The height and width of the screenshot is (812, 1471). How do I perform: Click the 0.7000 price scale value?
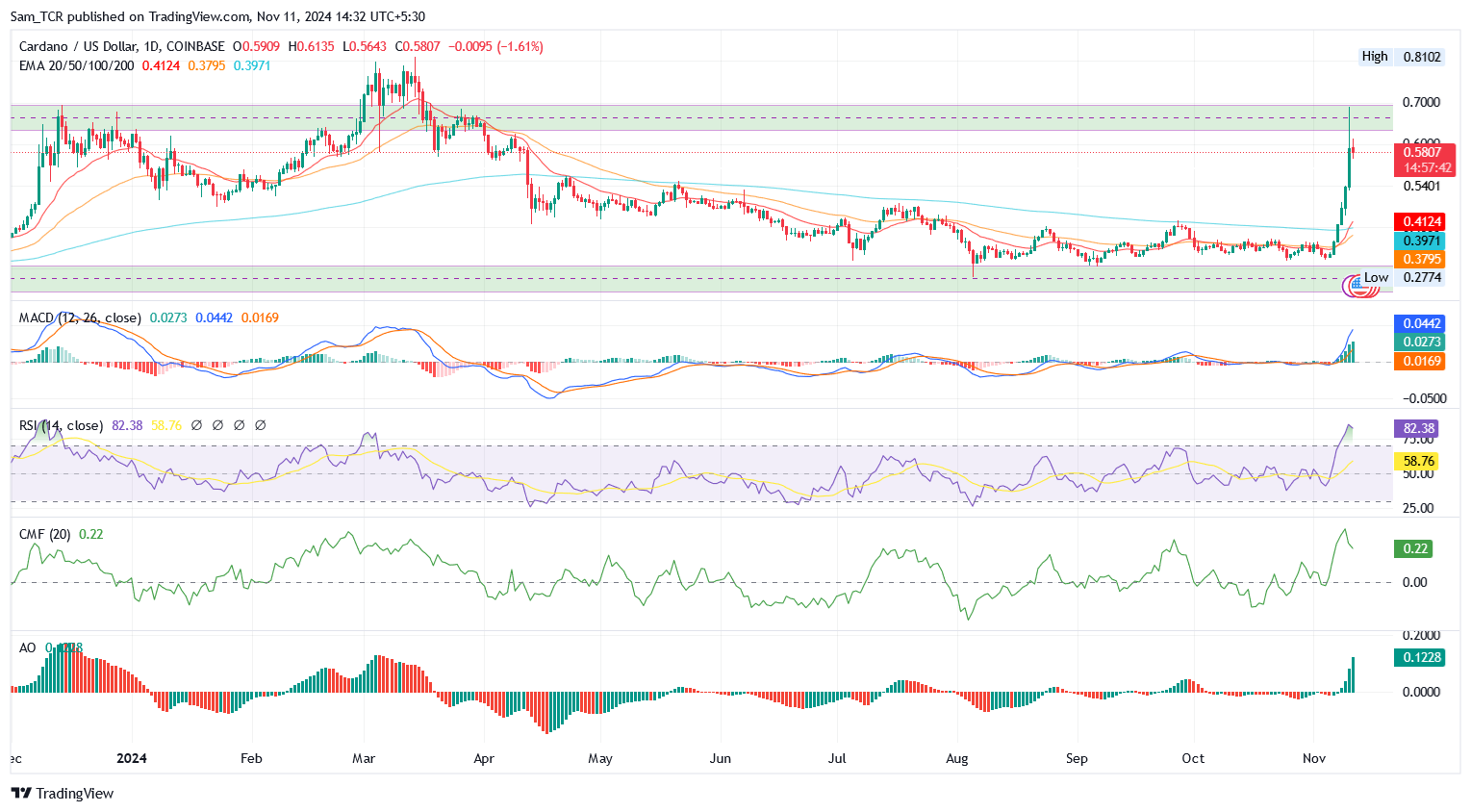click(1421, 102)
